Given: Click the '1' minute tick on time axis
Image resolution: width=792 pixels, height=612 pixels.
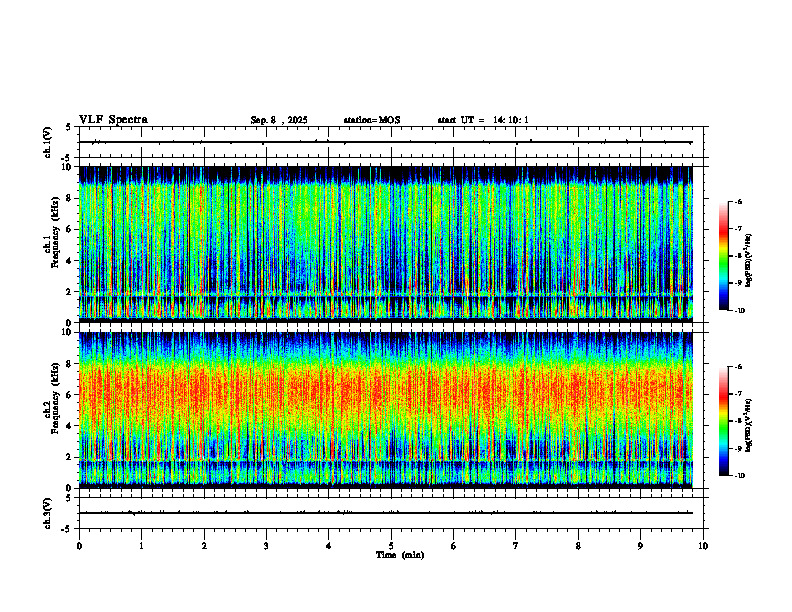Looking at the screenshot, I should pos(141,546).
